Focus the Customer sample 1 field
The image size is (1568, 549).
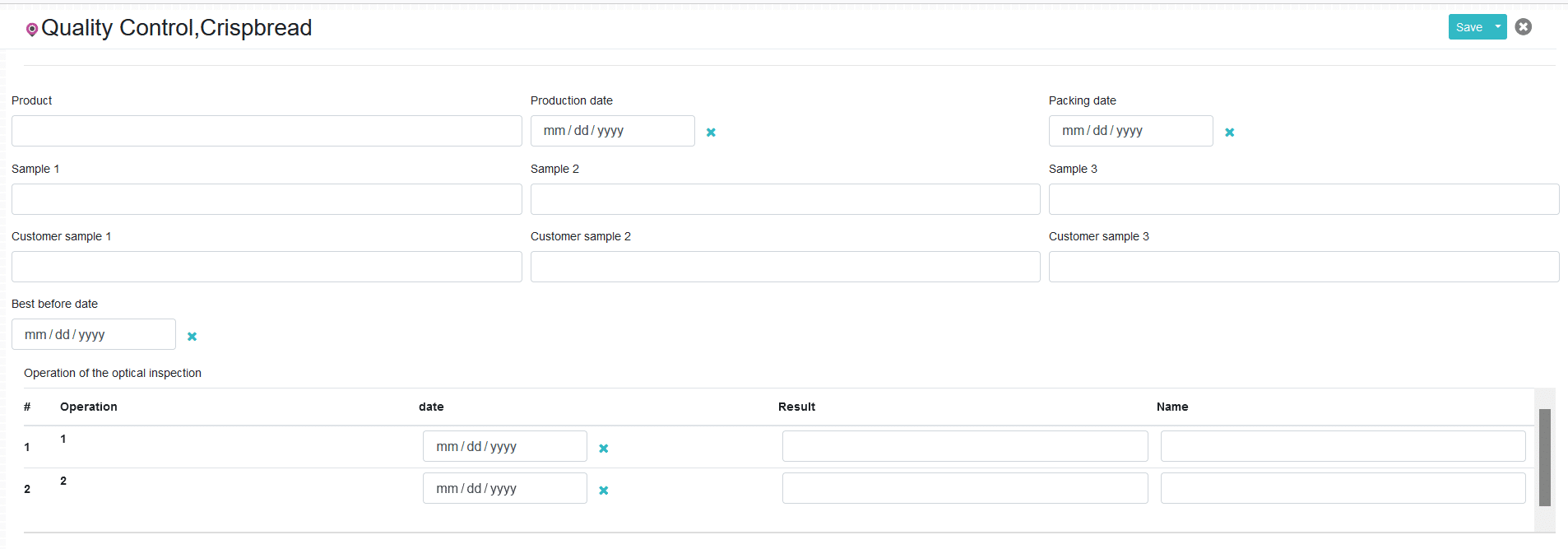click(267, 267)
